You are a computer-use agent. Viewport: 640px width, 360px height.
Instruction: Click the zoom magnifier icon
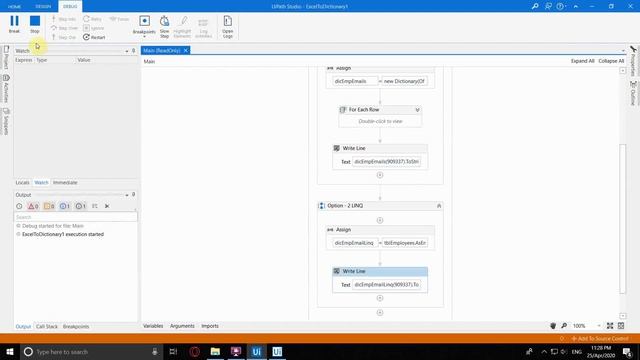pyautogui.click(x=564, y=326)
